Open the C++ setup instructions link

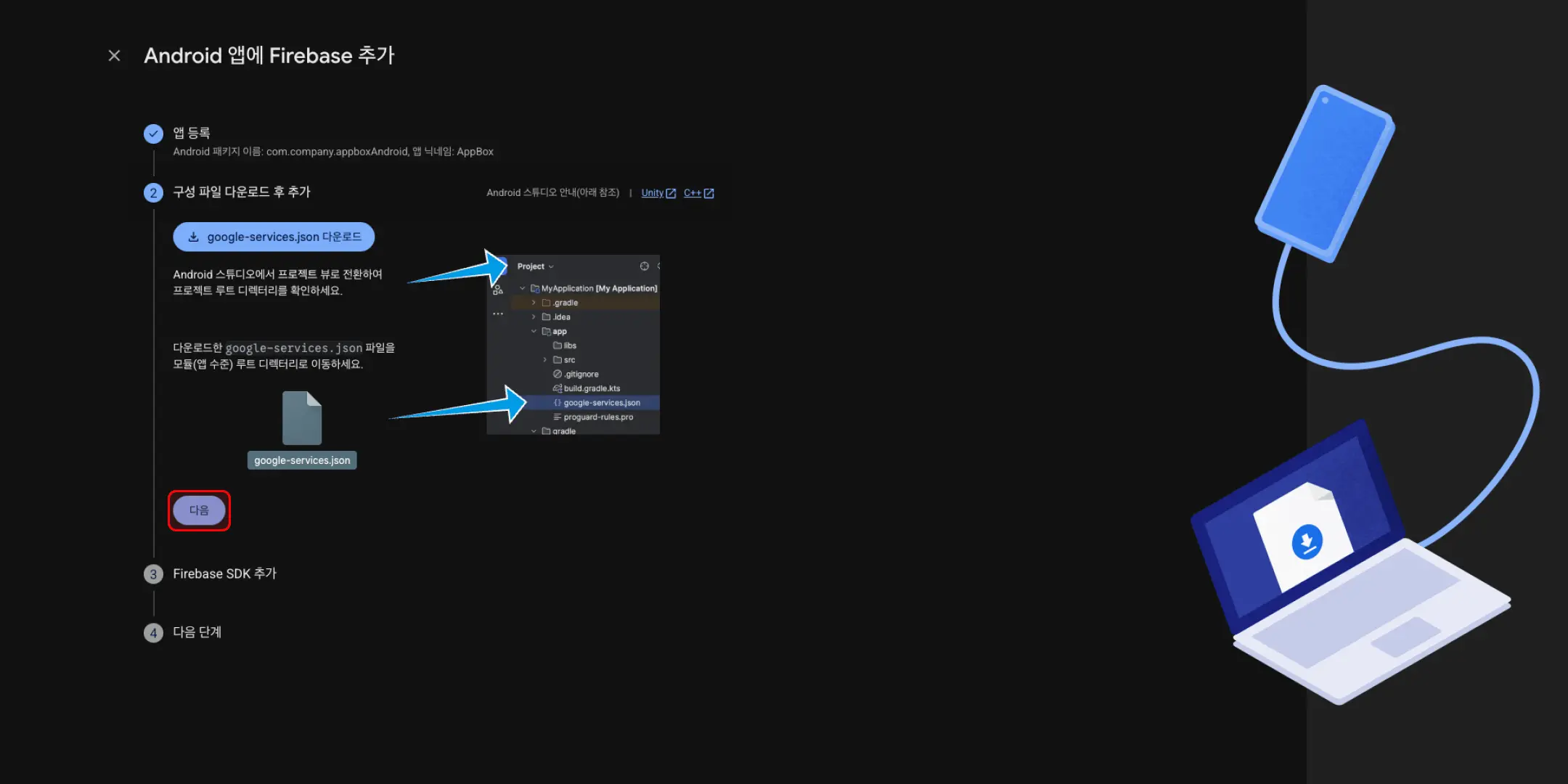pos(699,192)
